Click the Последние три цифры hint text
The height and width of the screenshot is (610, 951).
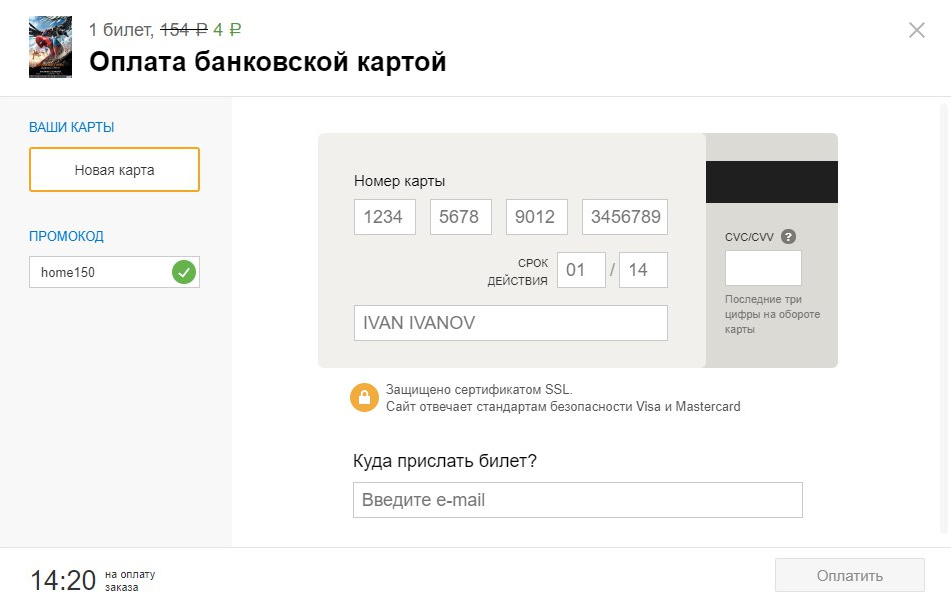(x=772, y=314)
